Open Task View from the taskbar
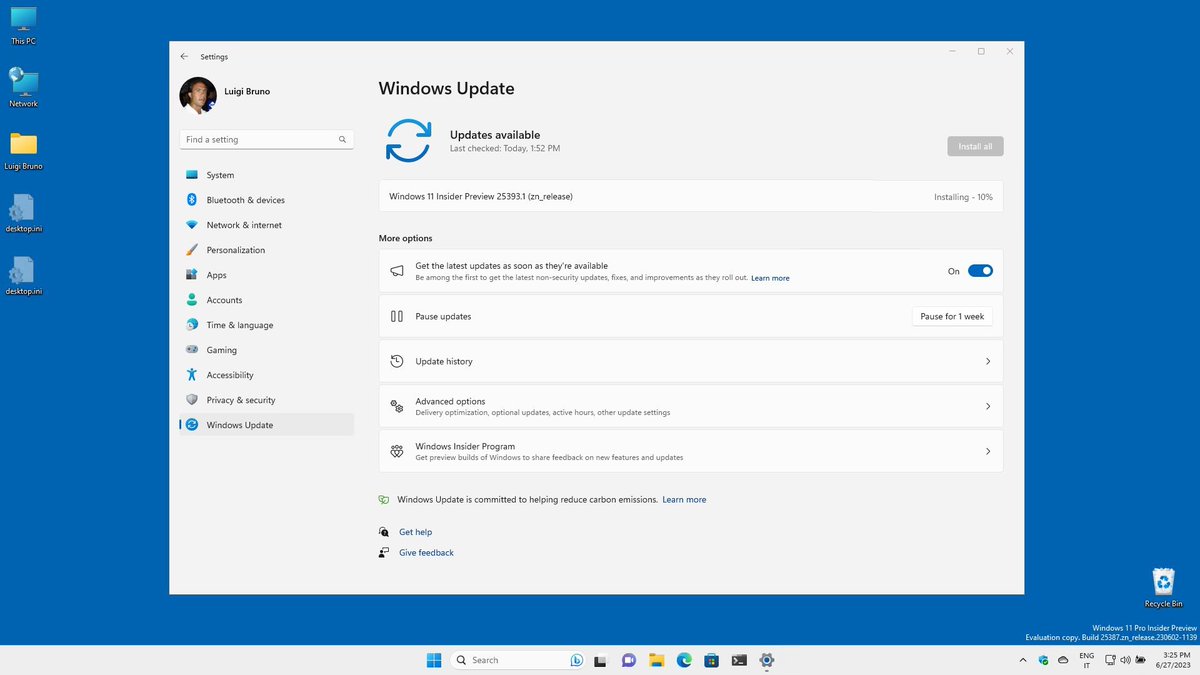Screen dimensions: 1200x675 [x=600, y=660]
